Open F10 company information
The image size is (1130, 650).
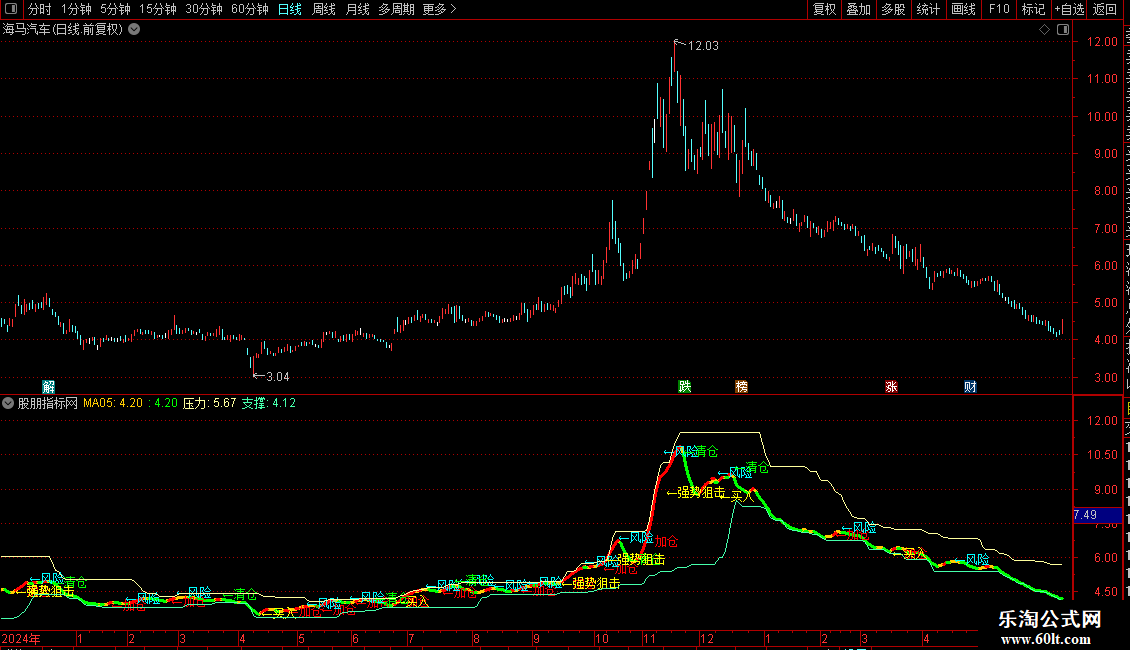998,9
